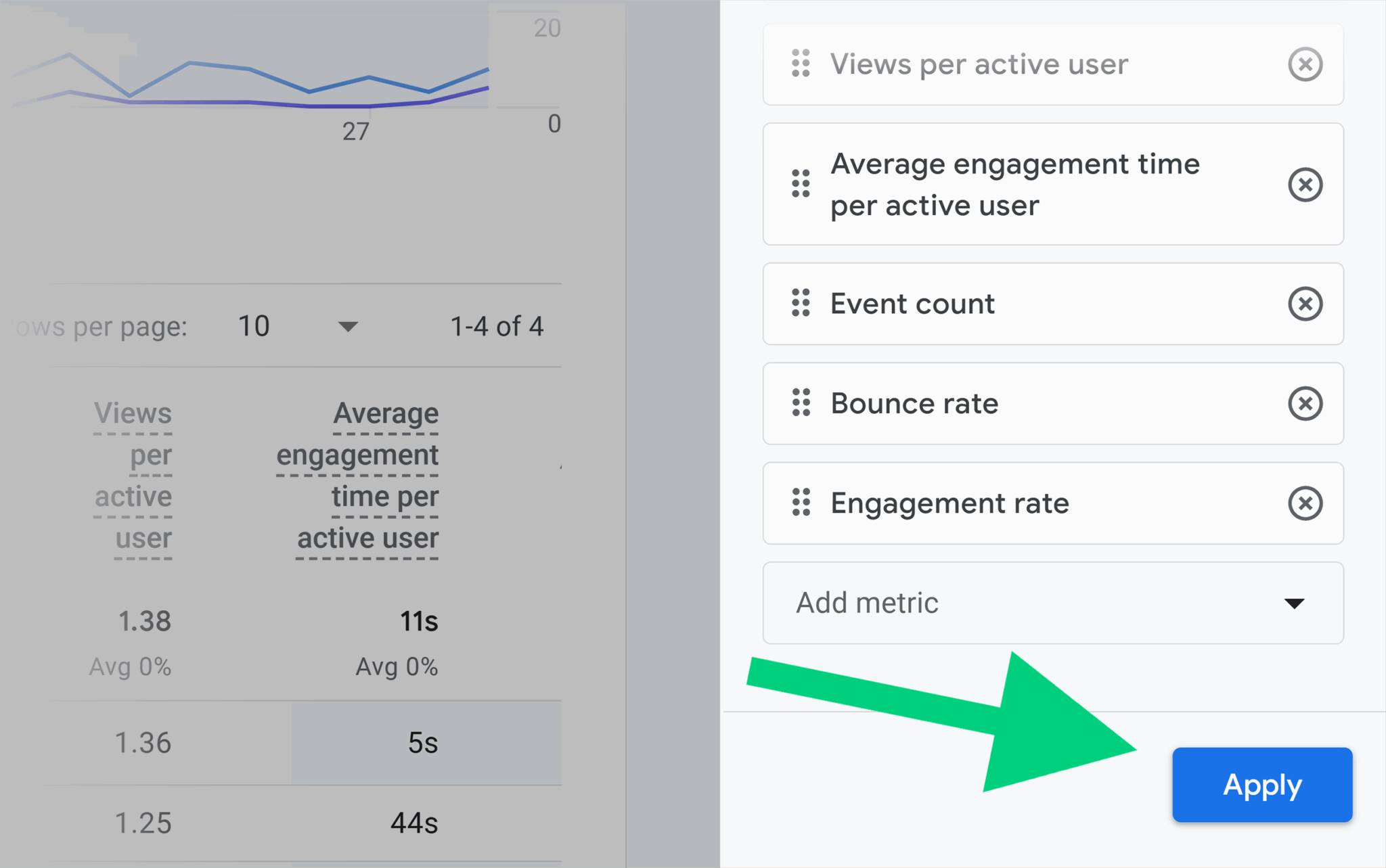Click the 5s engagement time cell
The width and height of the screenshot is (1386, 868).
click(423, 744)
